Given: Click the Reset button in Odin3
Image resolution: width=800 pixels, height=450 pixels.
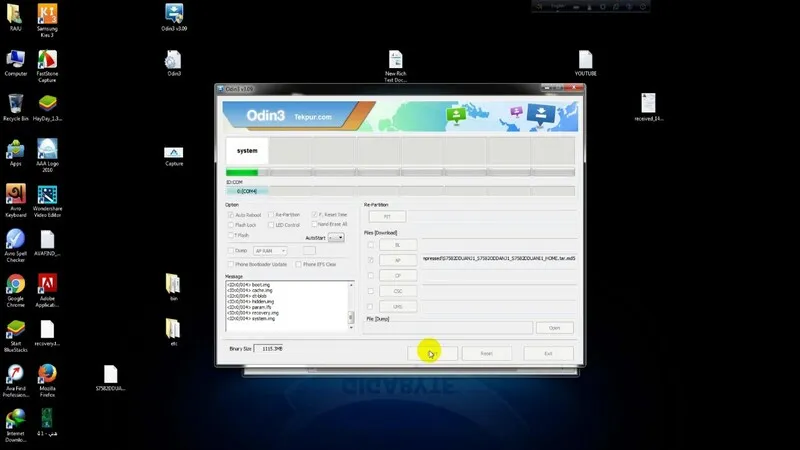Looking at the screenshot, I should pos(486,353).
